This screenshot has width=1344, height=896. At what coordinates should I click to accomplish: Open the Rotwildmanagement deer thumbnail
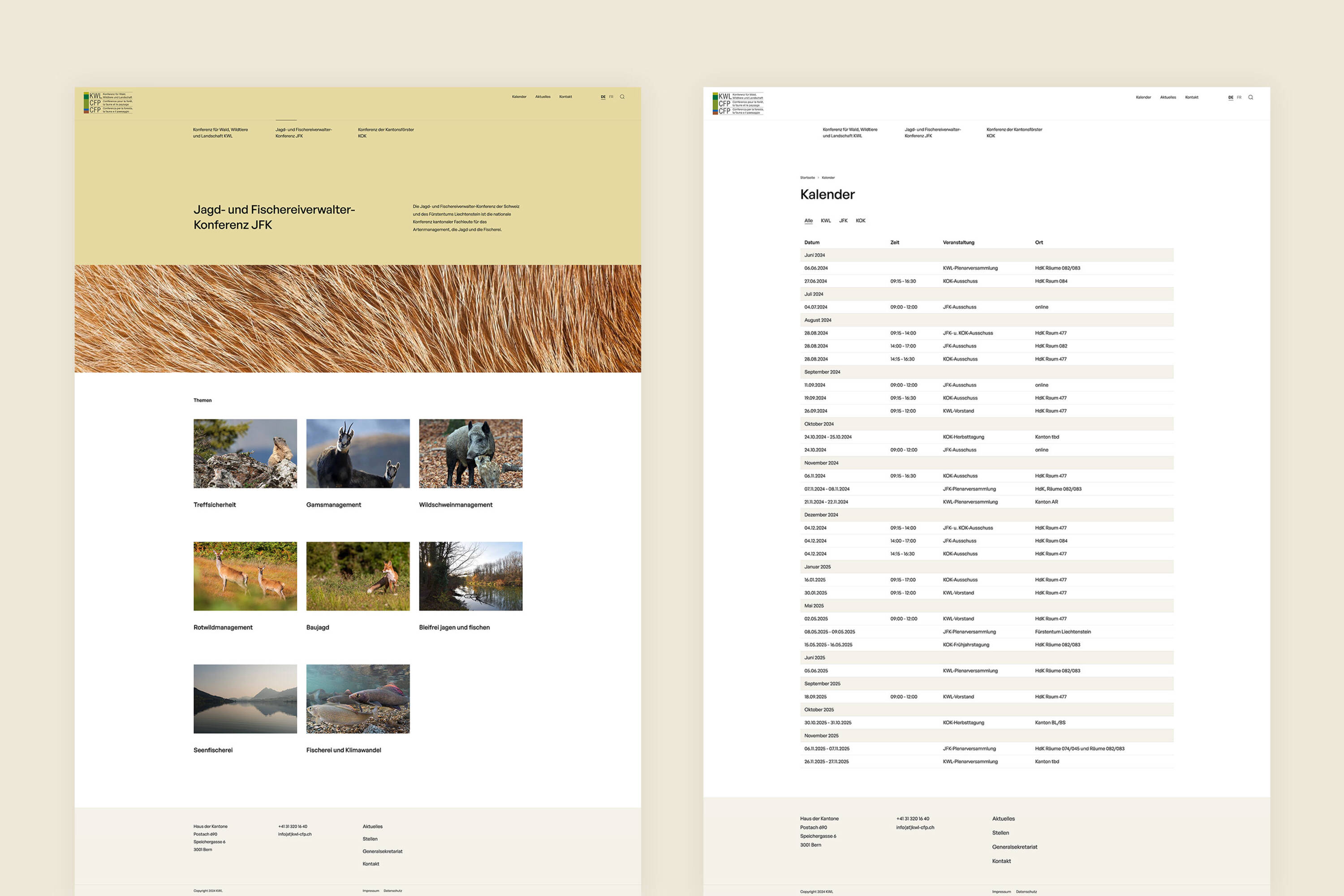[245, 576]
